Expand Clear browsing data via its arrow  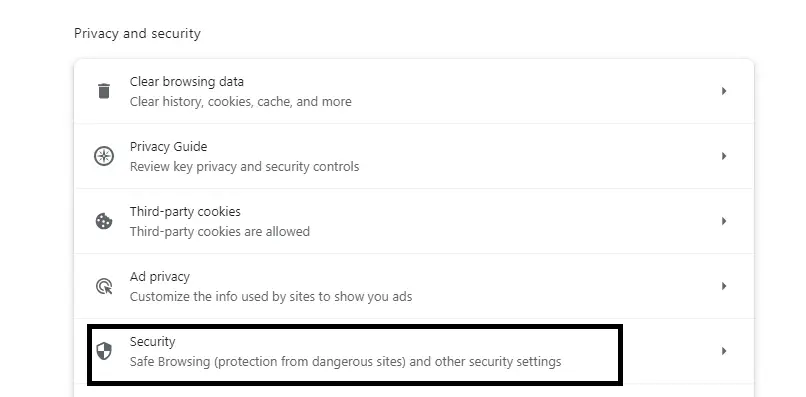tap(724, 91)
